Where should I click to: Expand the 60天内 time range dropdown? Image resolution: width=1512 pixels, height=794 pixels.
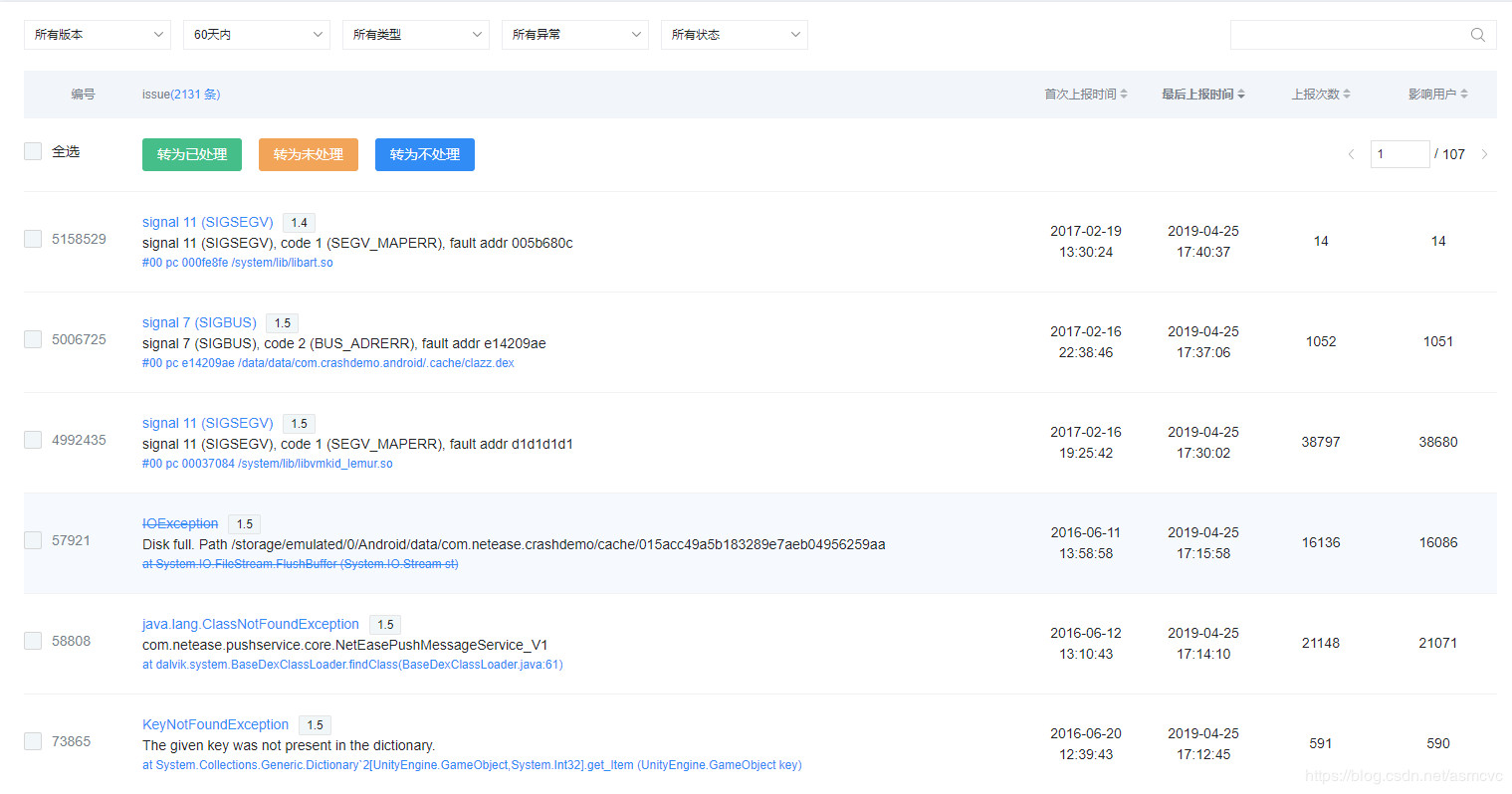pos(257,35)
